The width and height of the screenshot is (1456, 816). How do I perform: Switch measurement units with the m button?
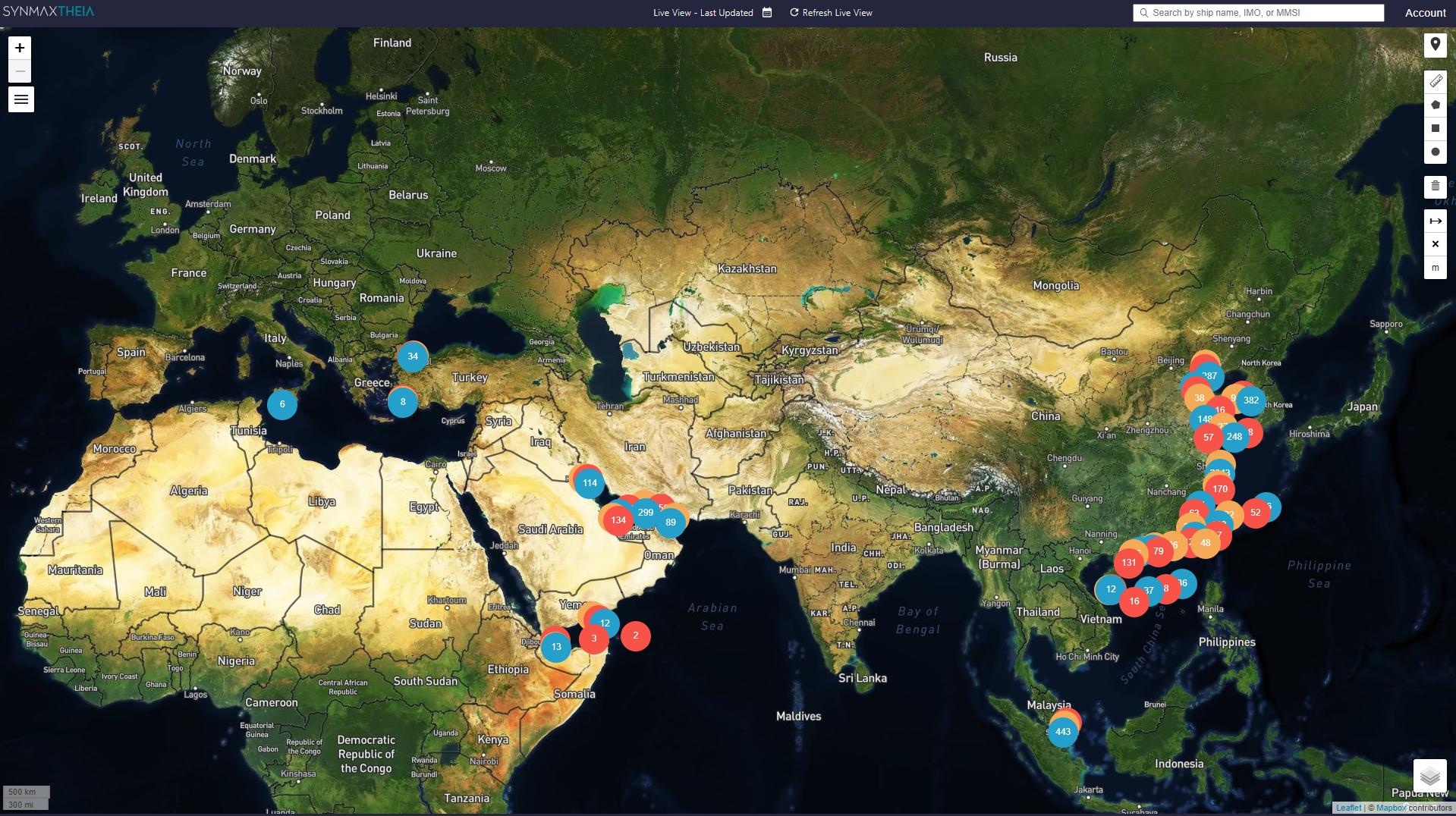point(1435,268)
